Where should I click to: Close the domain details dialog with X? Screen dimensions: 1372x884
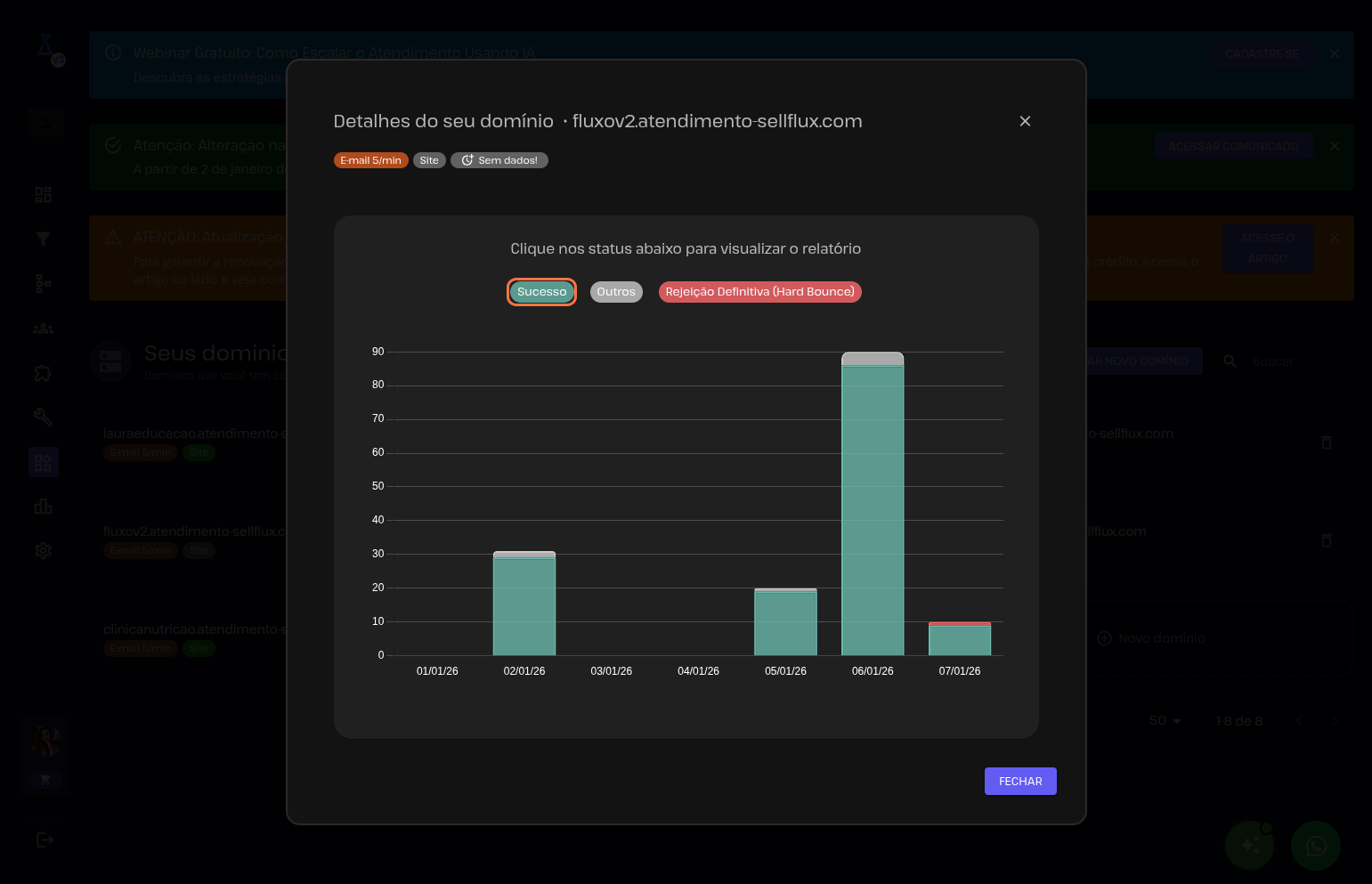(x=1025, y=121)
